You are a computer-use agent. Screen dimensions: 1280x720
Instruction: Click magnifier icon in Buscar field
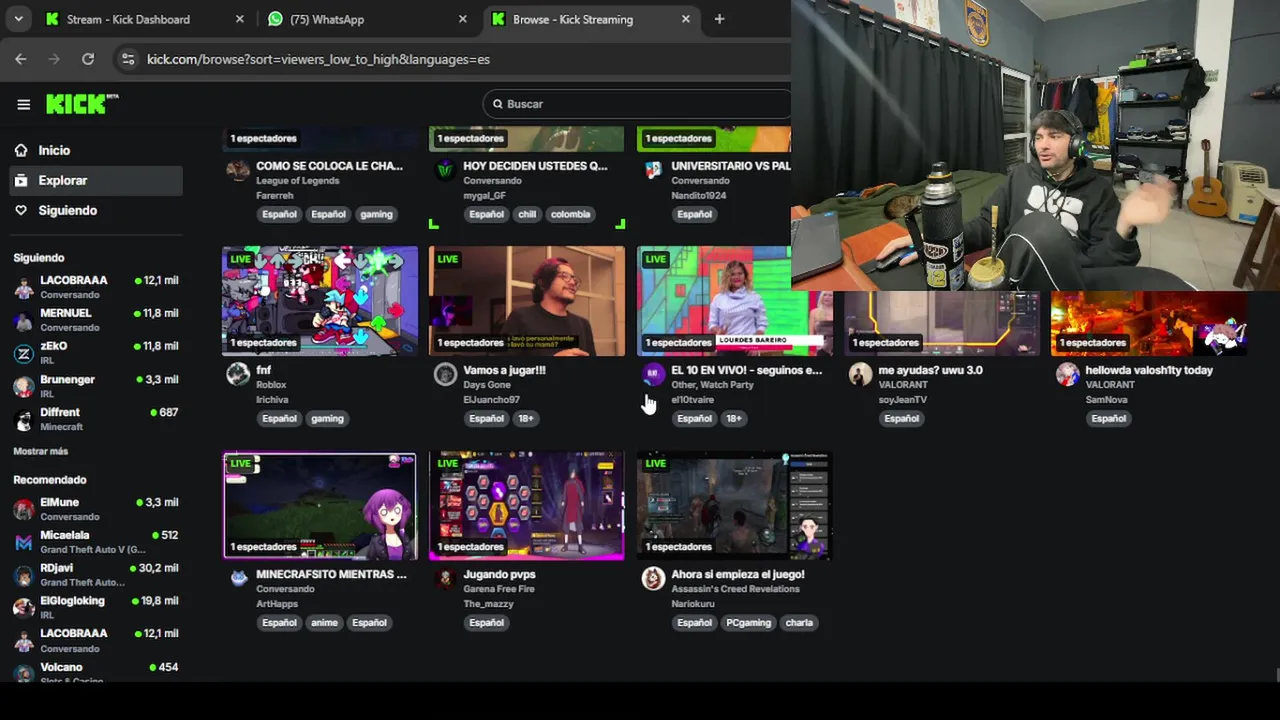click(498, 104)
